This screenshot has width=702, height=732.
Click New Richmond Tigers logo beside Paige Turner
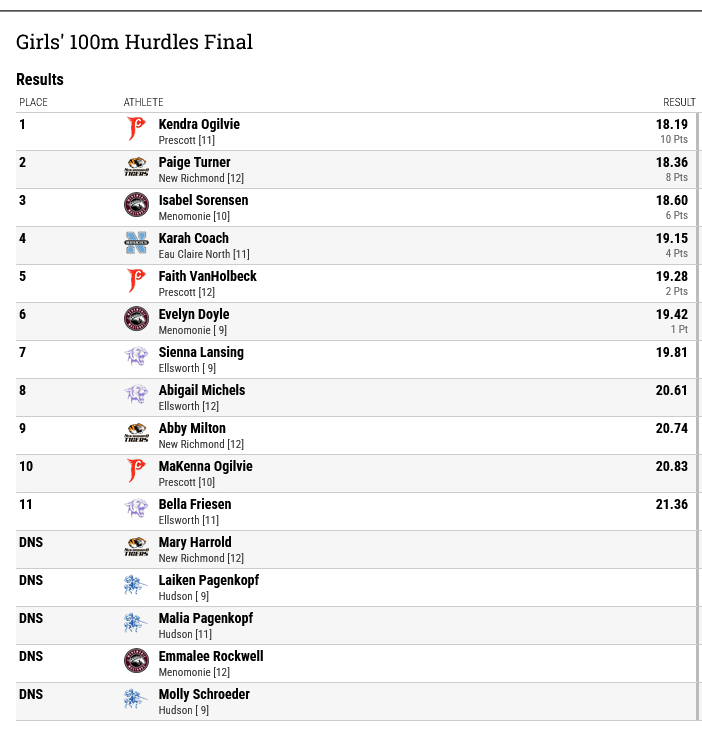pos(136,167)
